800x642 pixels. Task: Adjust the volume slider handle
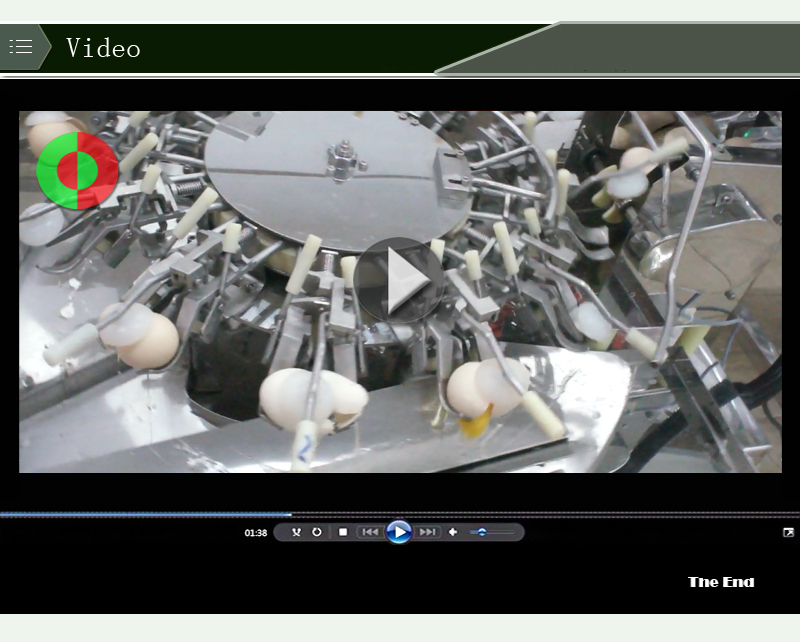point(482,531)
